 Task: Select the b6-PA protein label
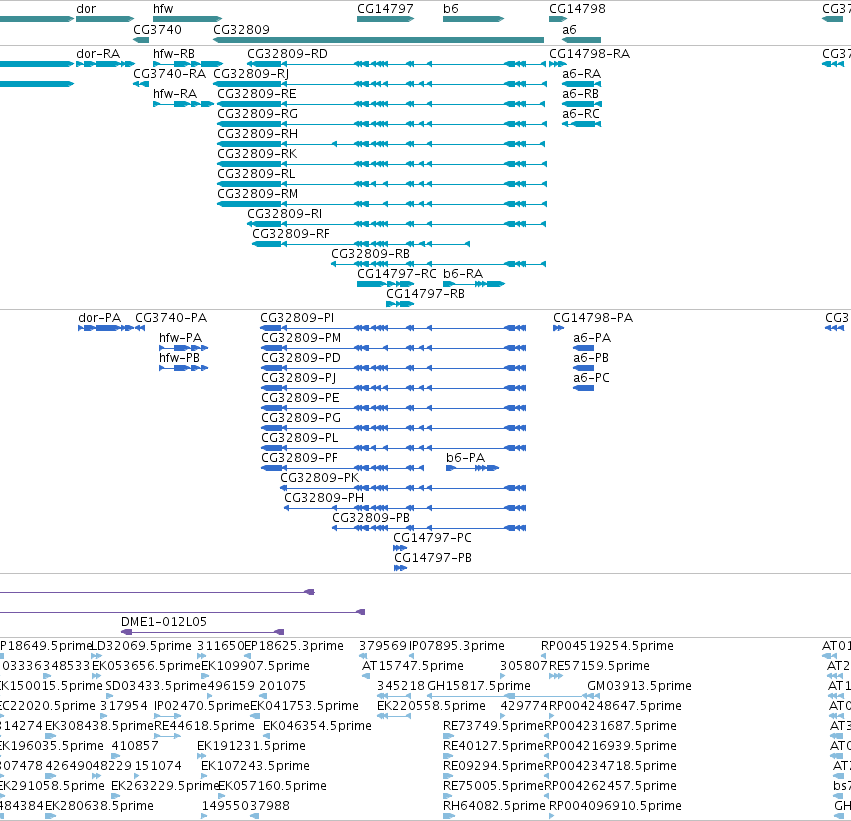point(465,459)
